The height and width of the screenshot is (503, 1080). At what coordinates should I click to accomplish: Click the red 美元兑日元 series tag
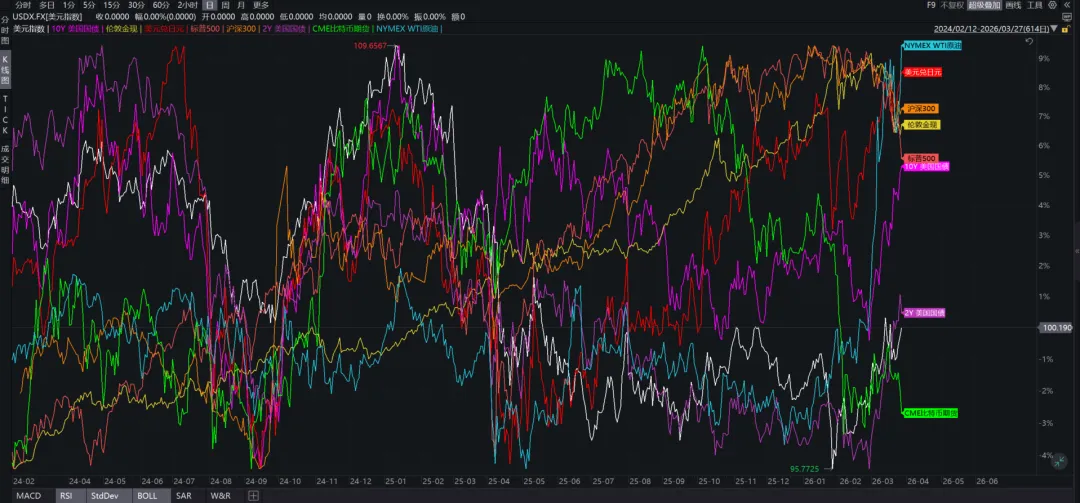(x=922, y=72)
